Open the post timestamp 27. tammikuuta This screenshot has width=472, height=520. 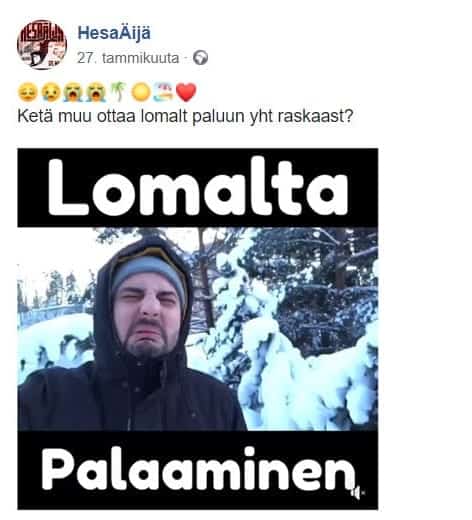coord(128,58)
